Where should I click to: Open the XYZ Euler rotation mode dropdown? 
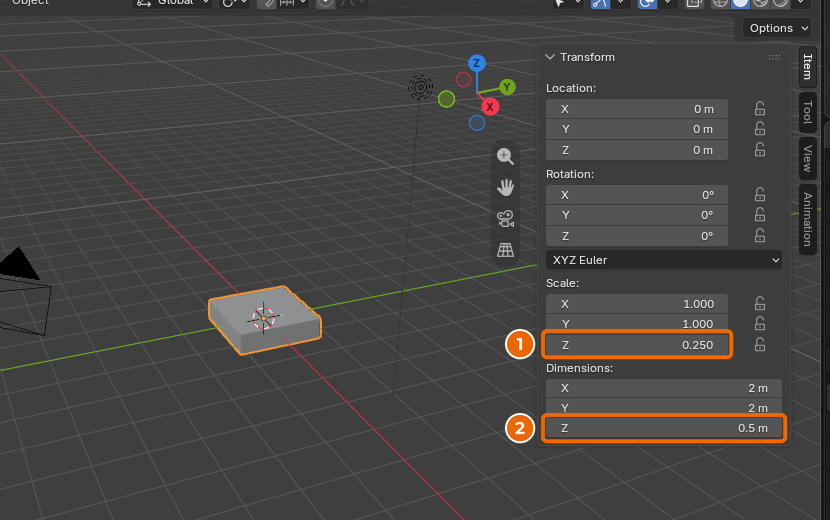[x=664, y=260]
